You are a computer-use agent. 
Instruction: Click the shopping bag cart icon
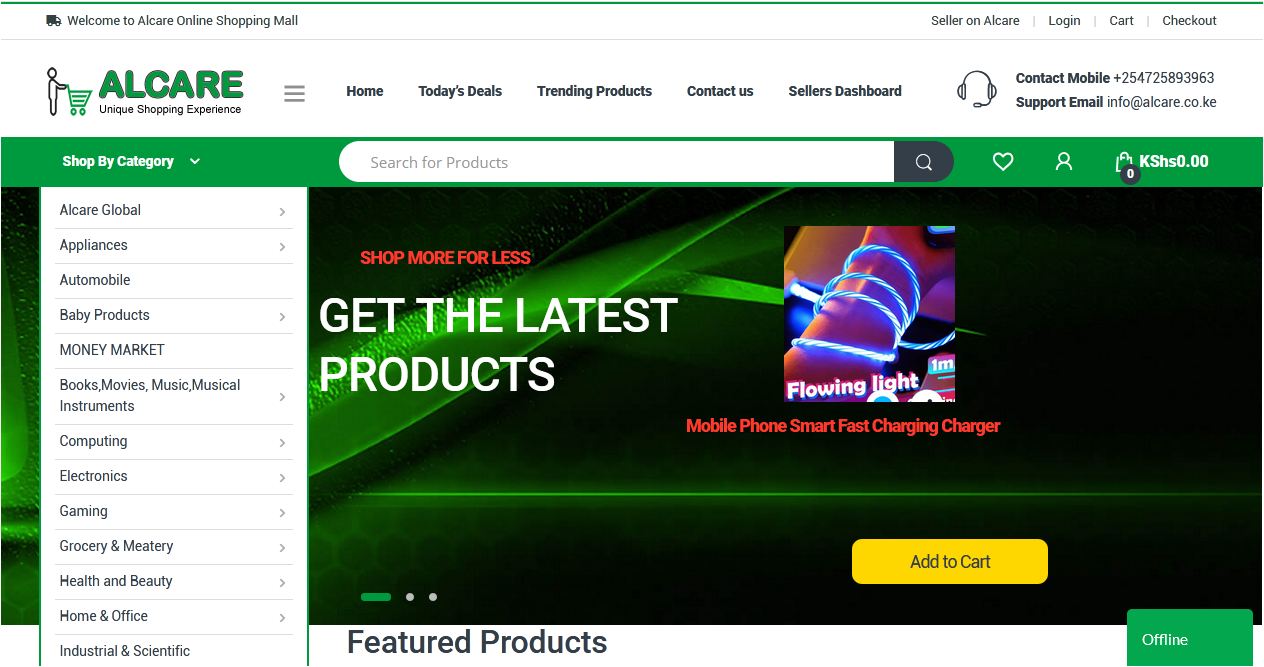coord(1125,162)
